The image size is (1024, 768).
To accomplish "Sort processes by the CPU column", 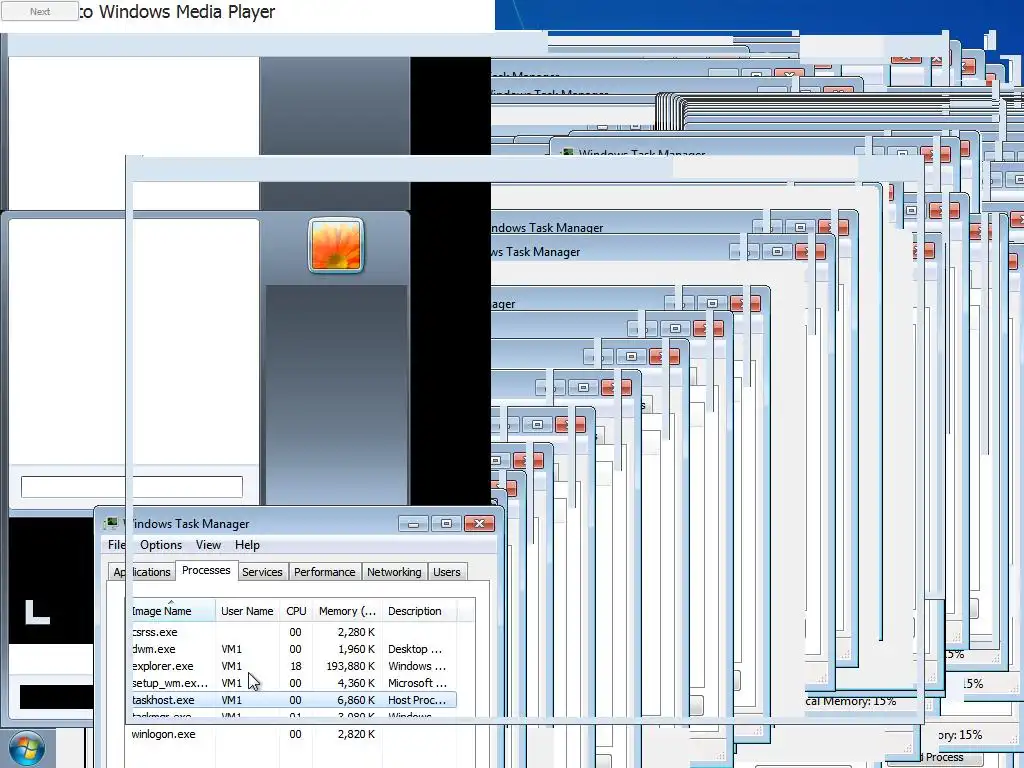I will click(296, 611).
